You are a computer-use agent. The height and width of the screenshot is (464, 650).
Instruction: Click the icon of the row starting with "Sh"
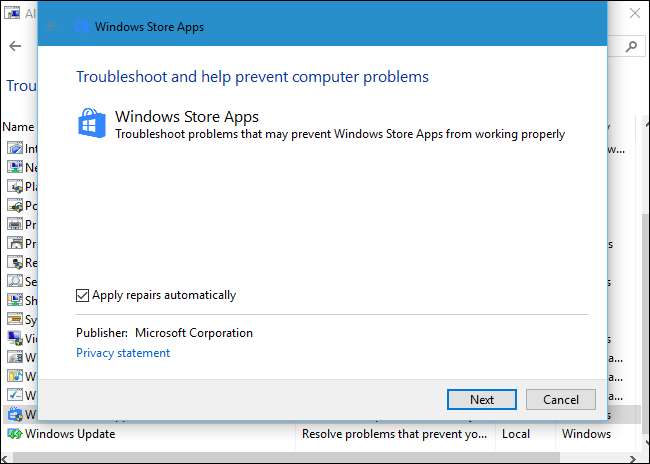click(x=14, y=300)
